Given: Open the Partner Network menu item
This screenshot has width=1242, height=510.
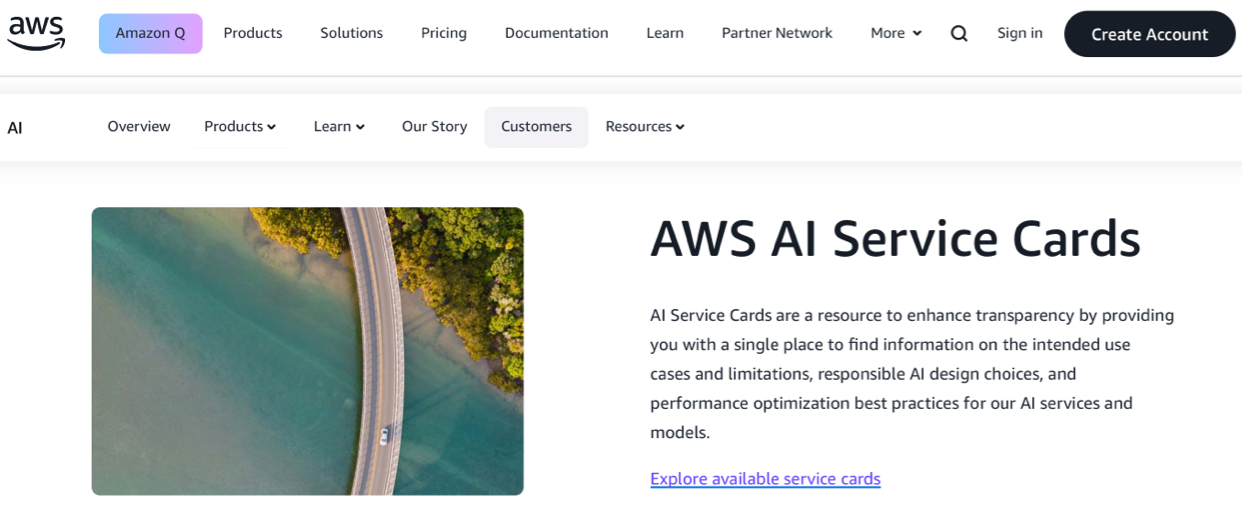Looking at the screenshot, I should [777, 33].
